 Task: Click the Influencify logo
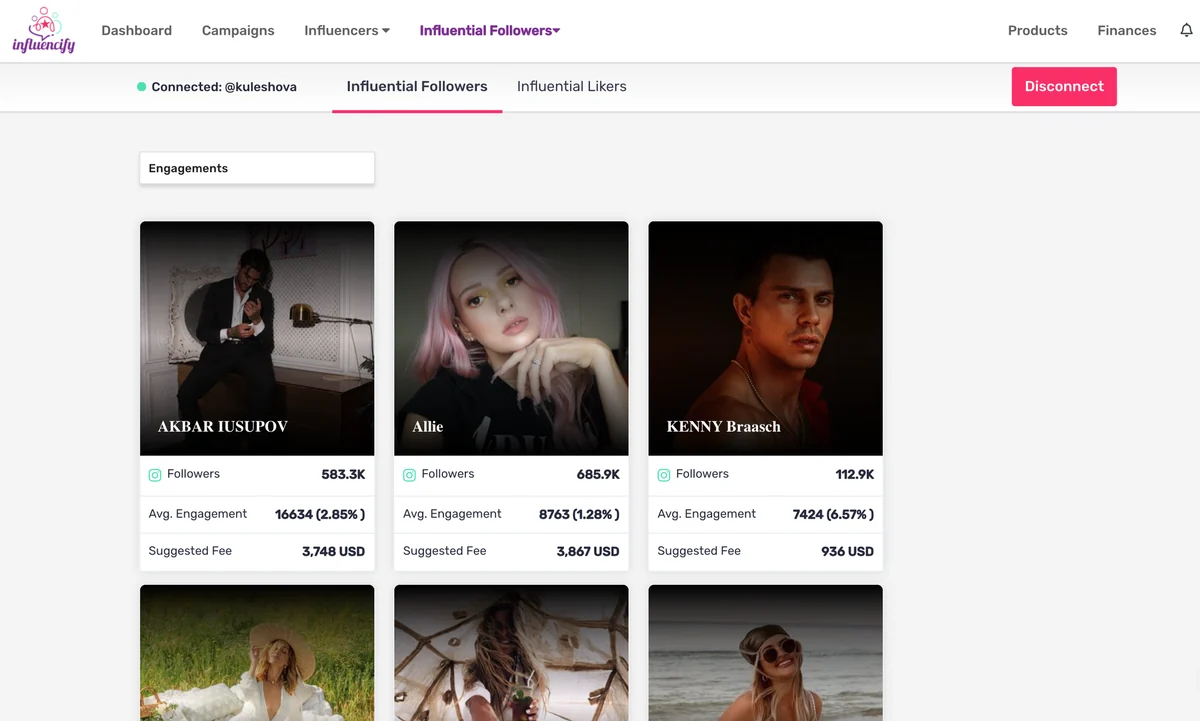pyautogui.click(x=44, y=30)
